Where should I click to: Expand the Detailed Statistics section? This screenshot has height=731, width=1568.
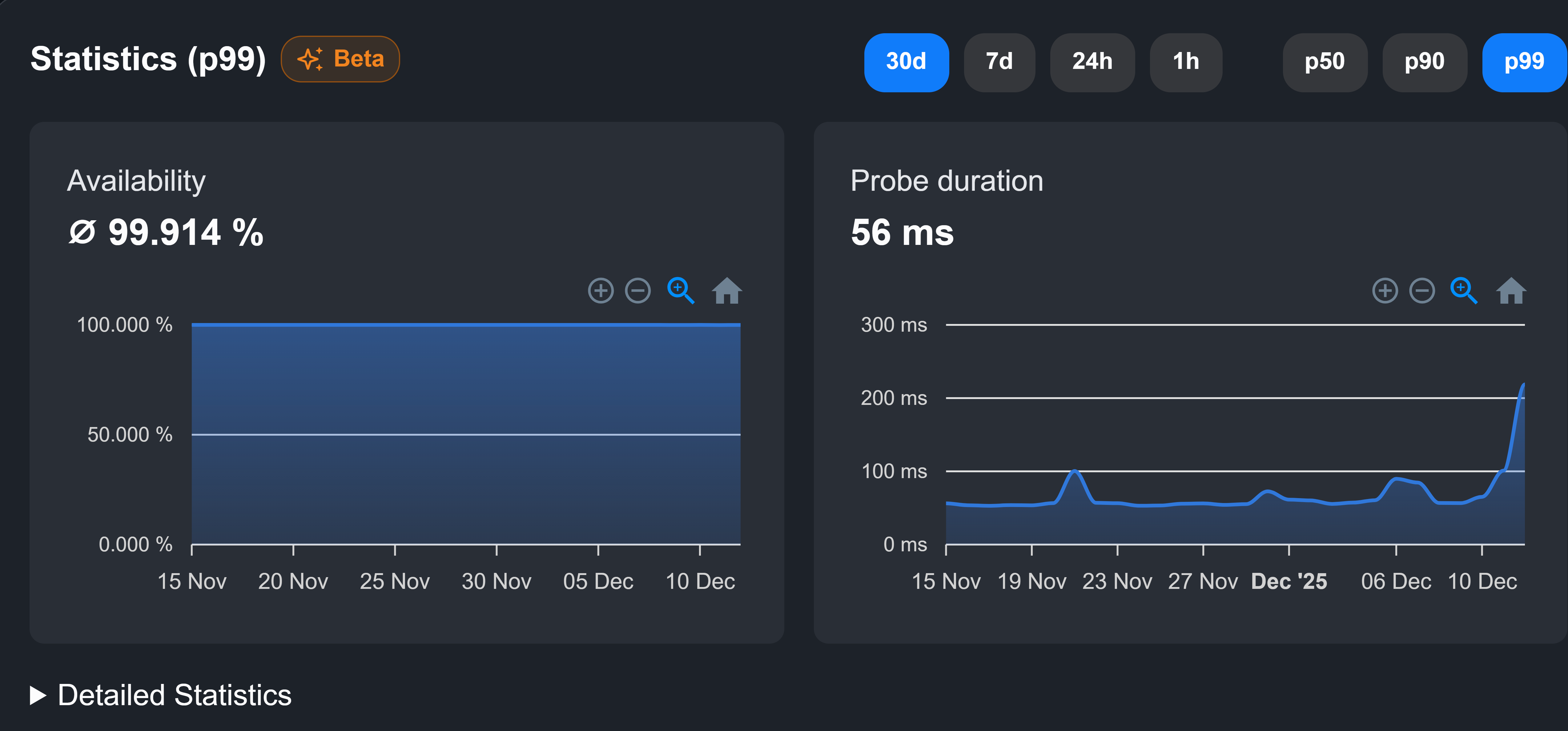click(174, 695)
